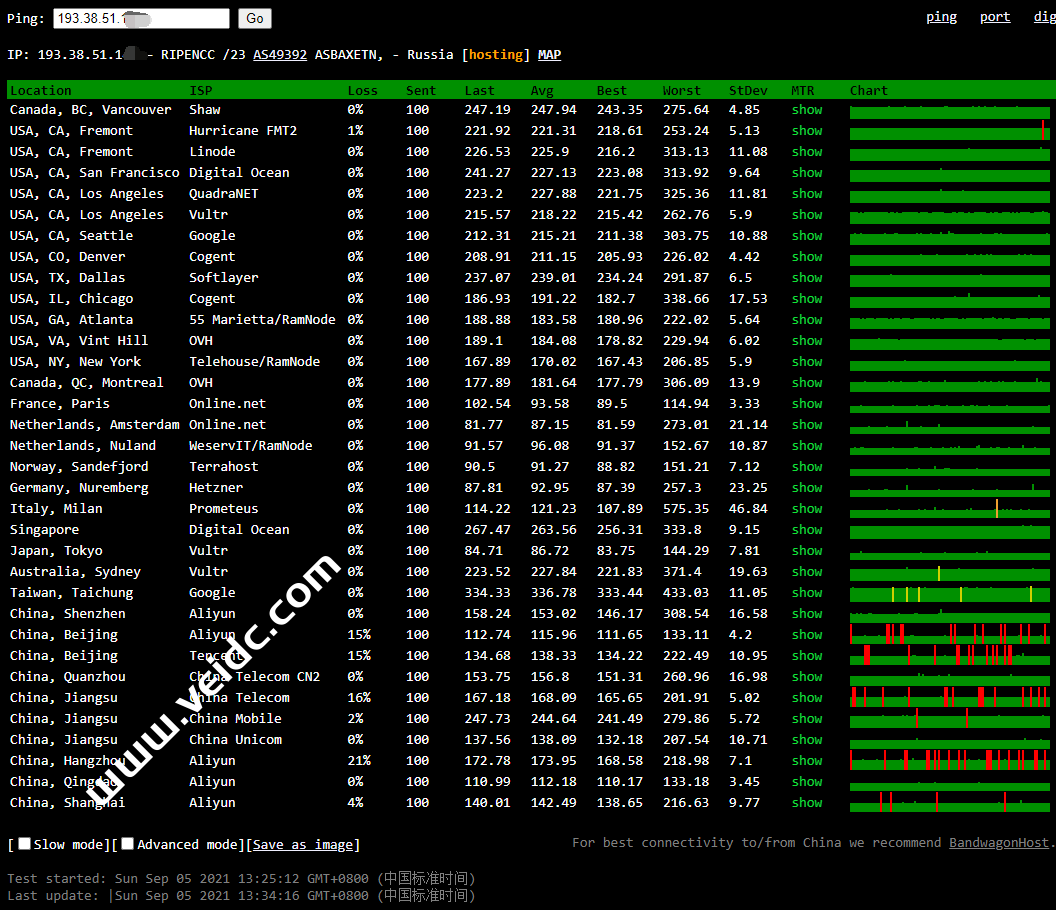Show MTR for Canada Vancouver Shaw

pos(807,110)
